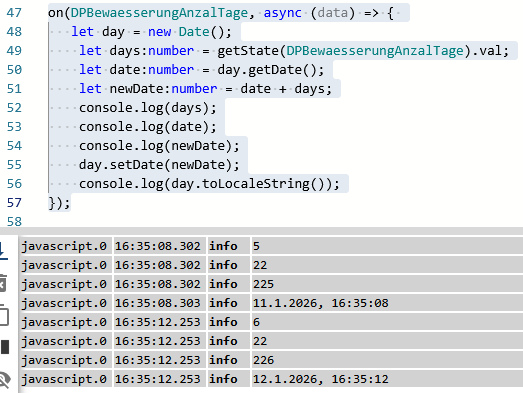Click the log row showing value 226
The image size is (523, 393).
[x=271, y=360]
